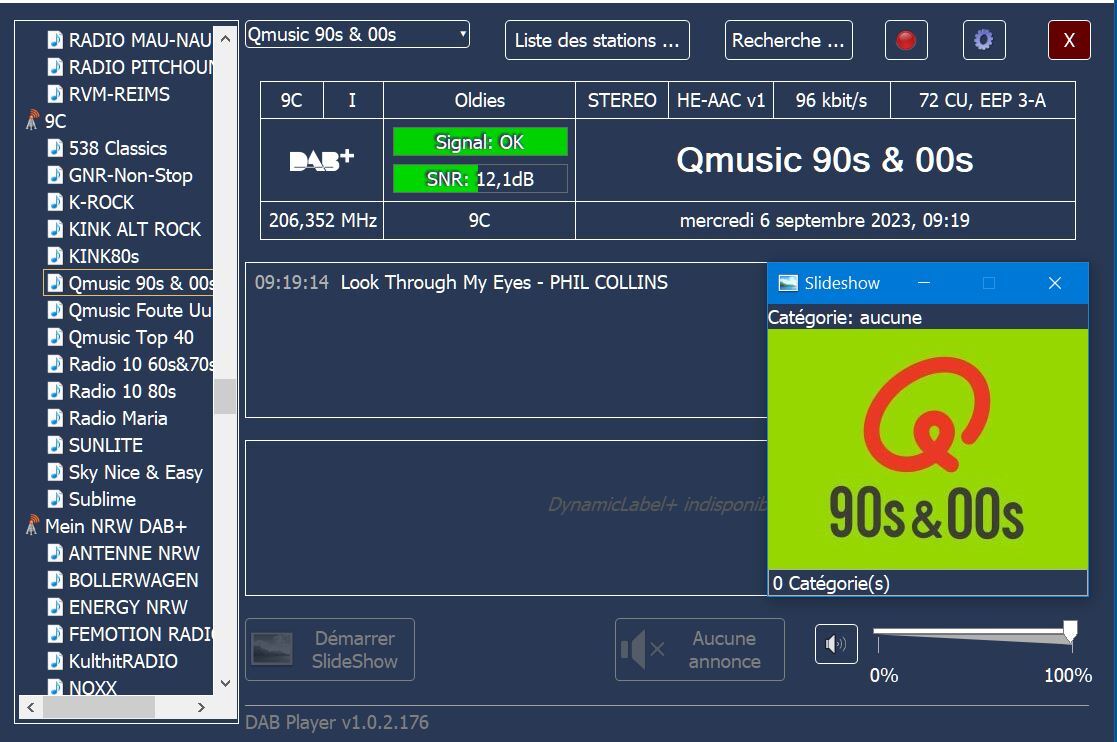Image resolution: width=1117 pixels, height=742 pixels.
Task: Click the music note icon beside Sublime
Action: pyautogui.click(x=55, y=499)
